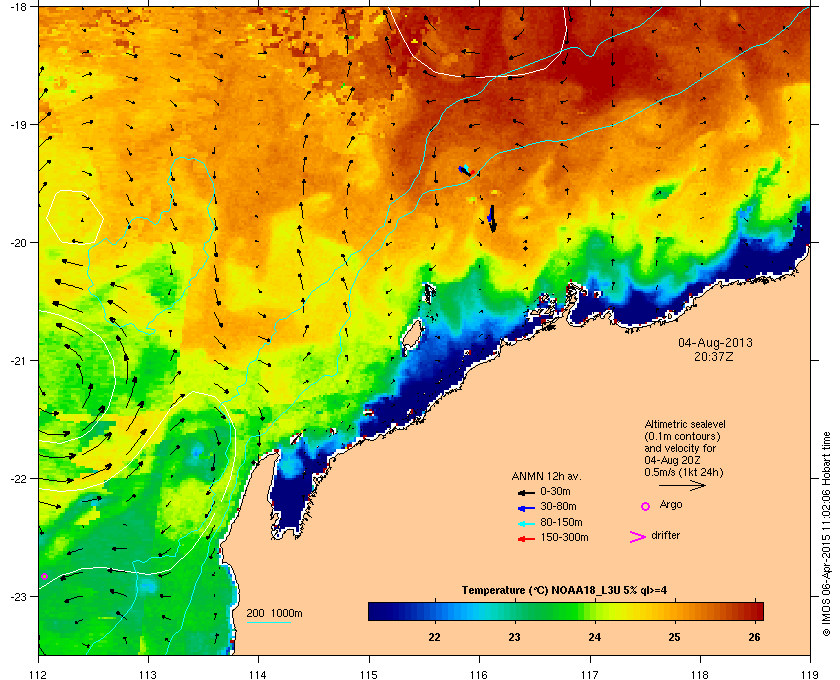This screenshot has height=680, width=840.
Task: Click the "04-Aug 20Z" text
Action: [673, 460]
